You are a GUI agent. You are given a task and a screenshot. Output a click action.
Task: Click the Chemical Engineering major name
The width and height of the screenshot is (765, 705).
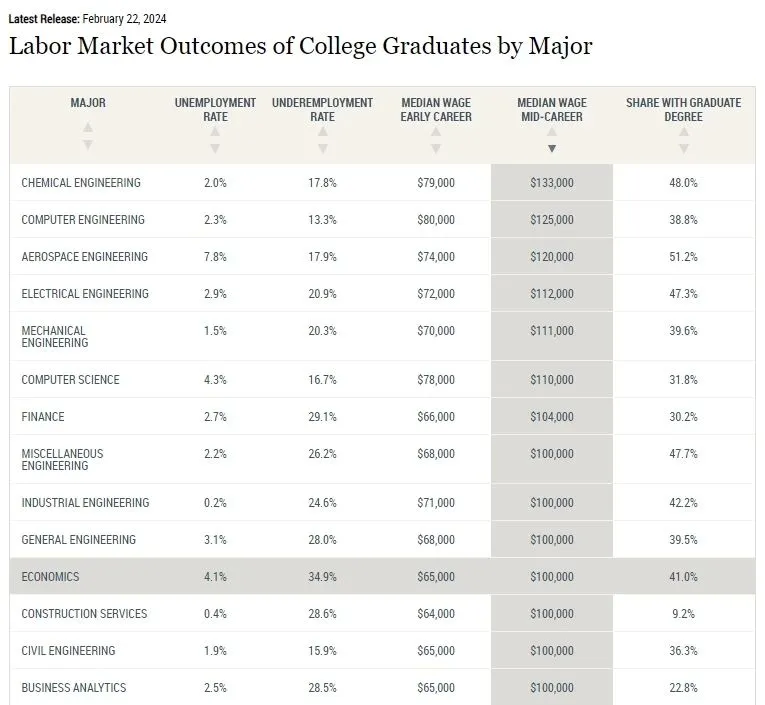tap(81, 183)
